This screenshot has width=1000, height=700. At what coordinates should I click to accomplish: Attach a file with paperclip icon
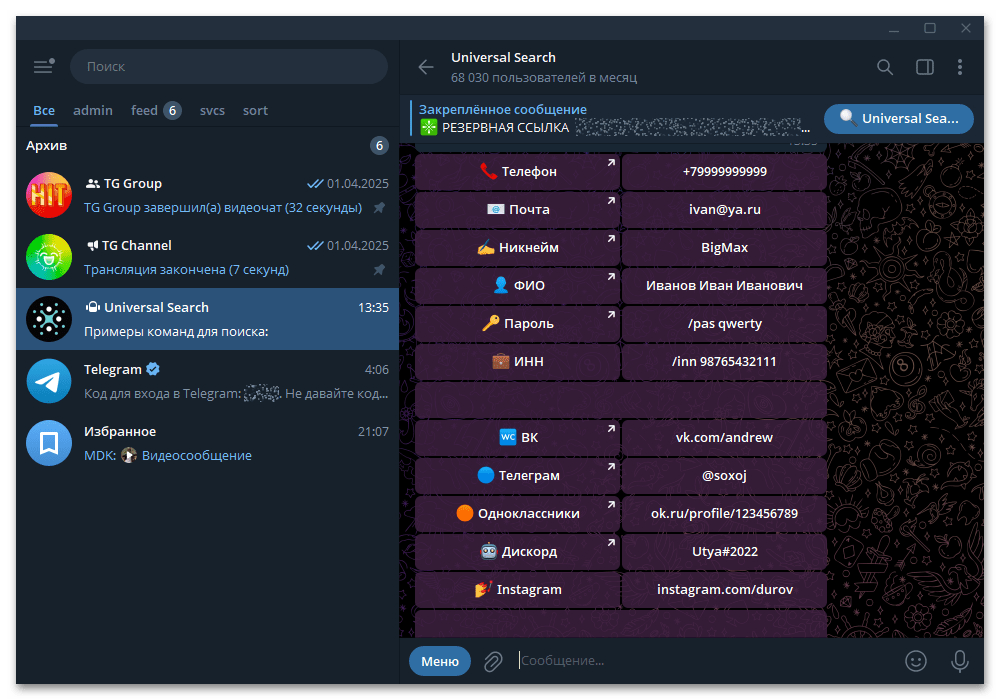[493, 661]
